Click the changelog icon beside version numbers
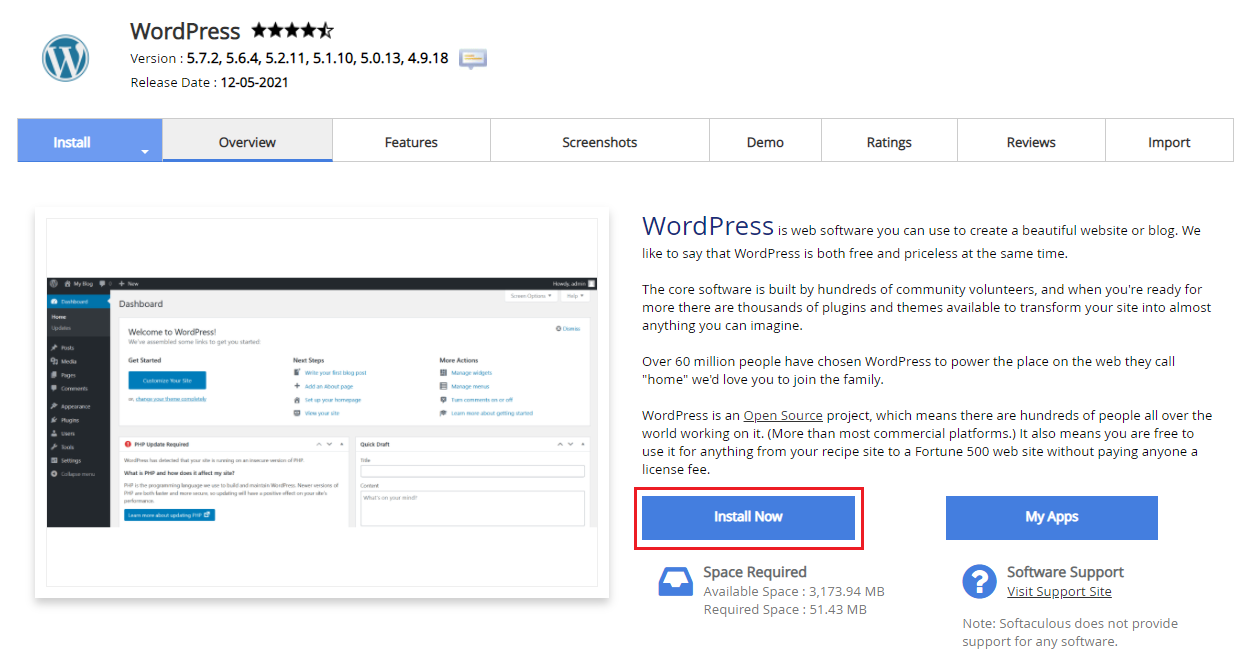This screenshot has height=669, width=1254. (473, 58)
